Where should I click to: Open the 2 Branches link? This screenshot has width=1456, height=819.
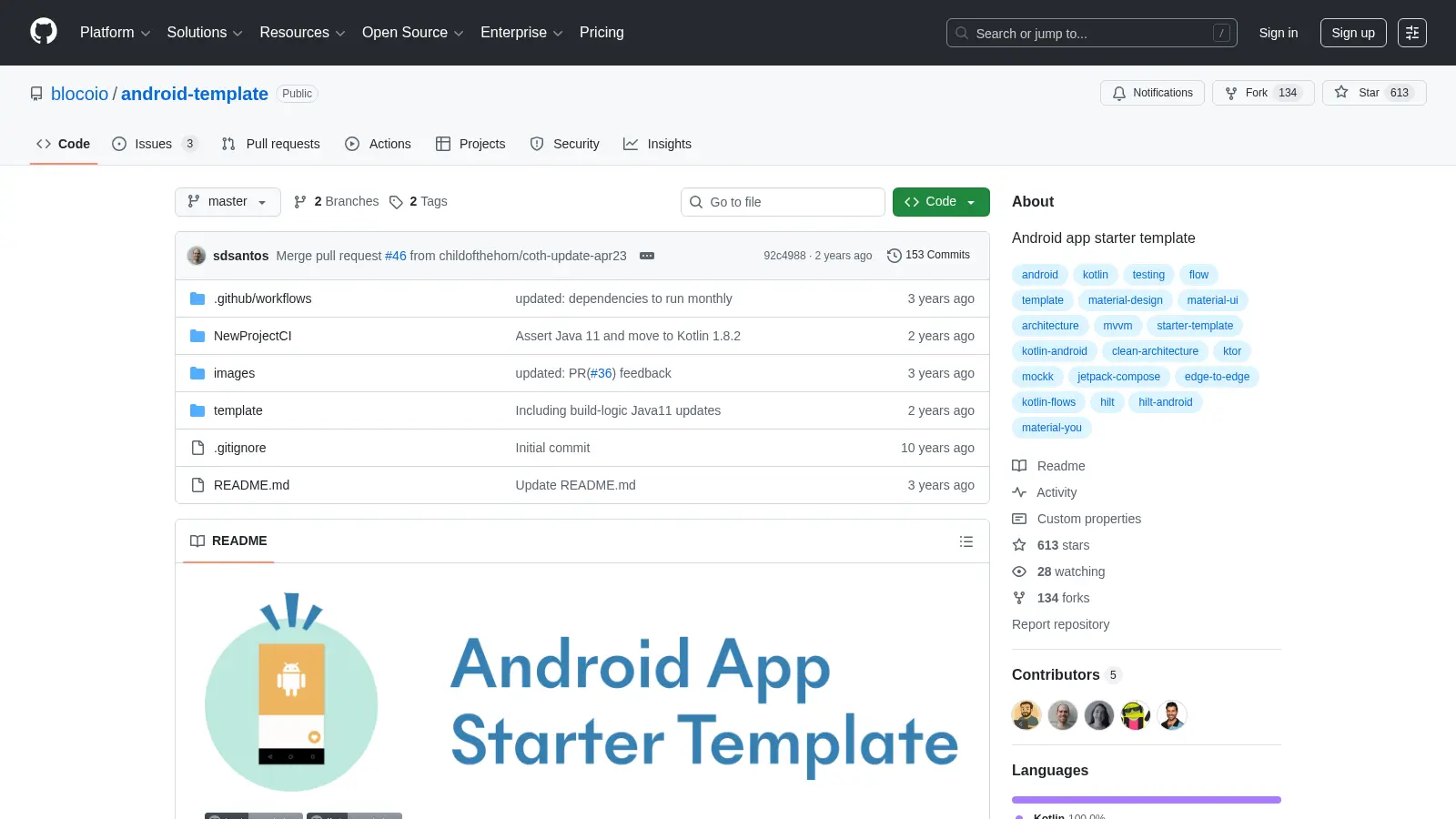(336, 202)
